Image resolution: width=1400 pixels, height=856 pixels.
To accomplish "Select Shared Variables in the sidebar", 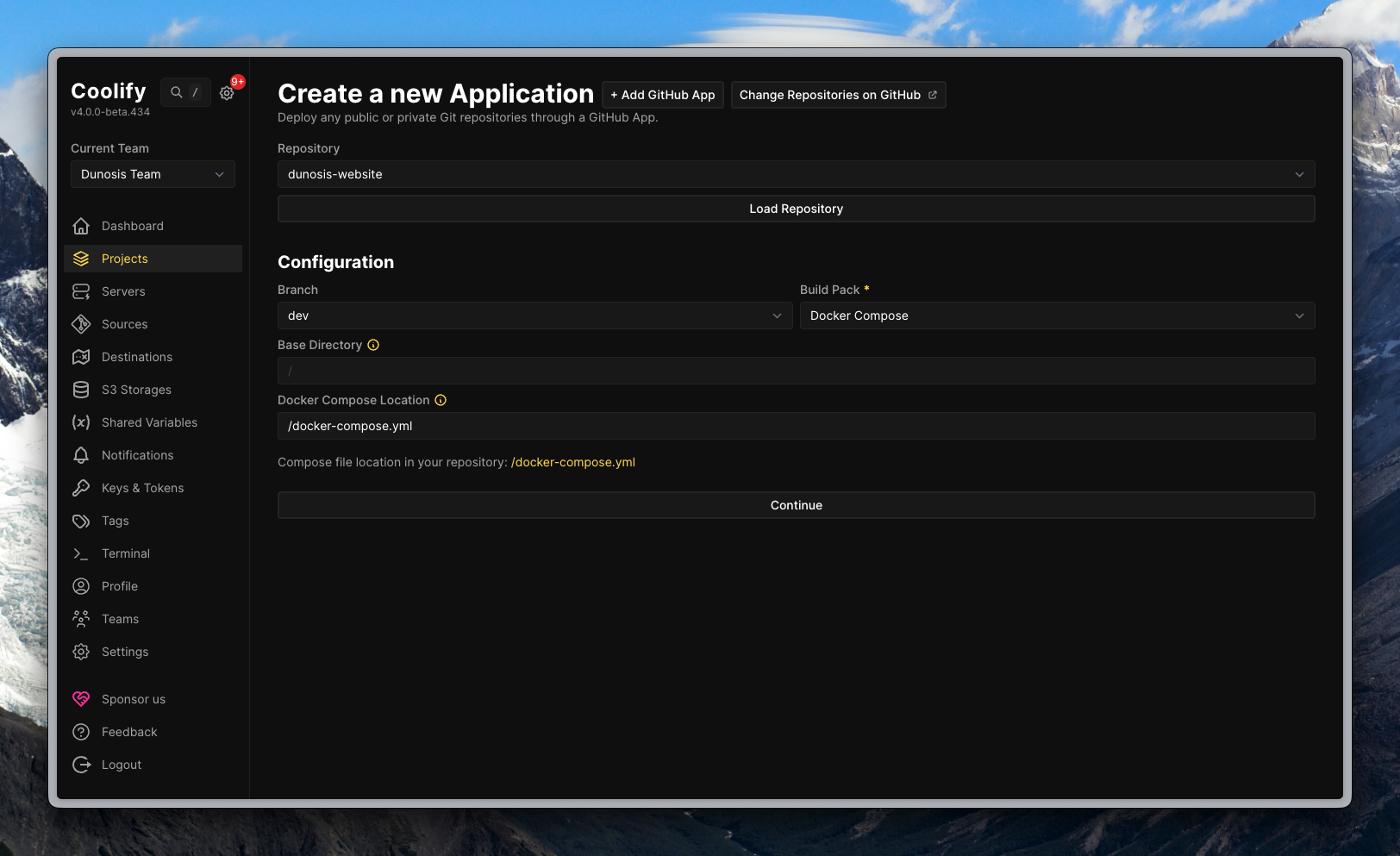I will click(x=149, y=422).
